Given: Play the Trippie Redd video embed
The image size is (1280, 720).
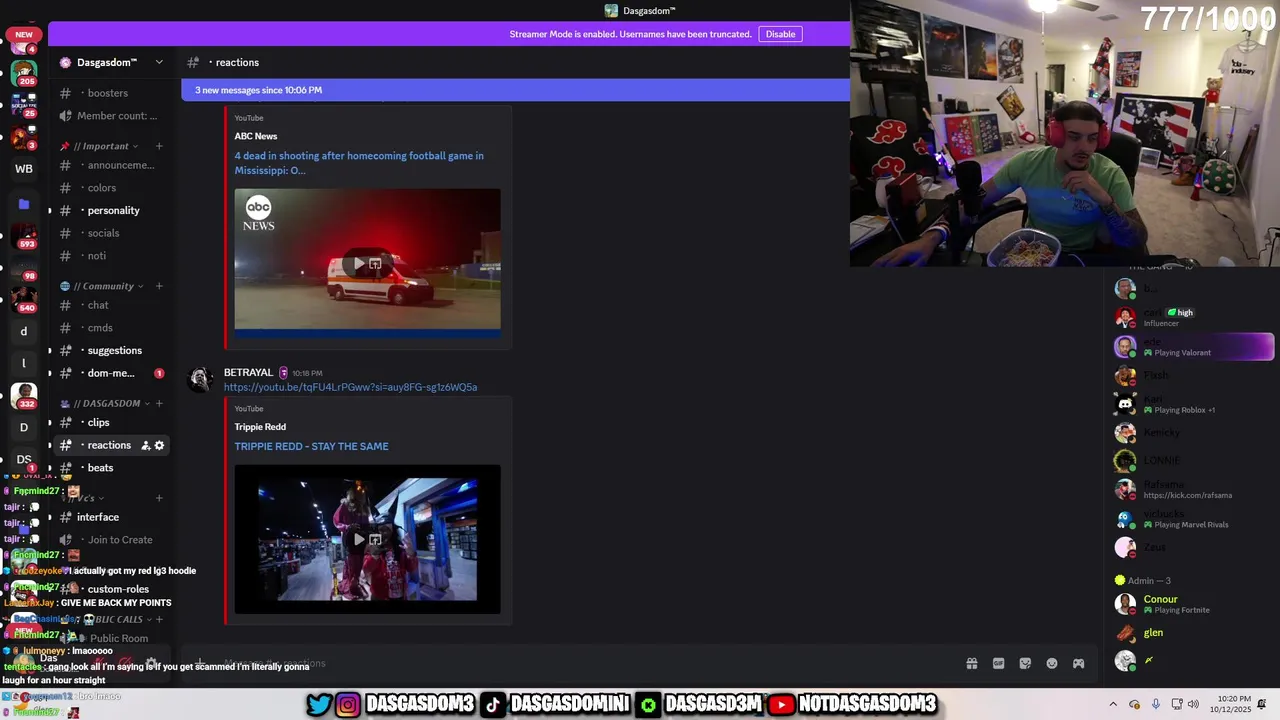Looking at the screenshot, I should tap(359, 539).
